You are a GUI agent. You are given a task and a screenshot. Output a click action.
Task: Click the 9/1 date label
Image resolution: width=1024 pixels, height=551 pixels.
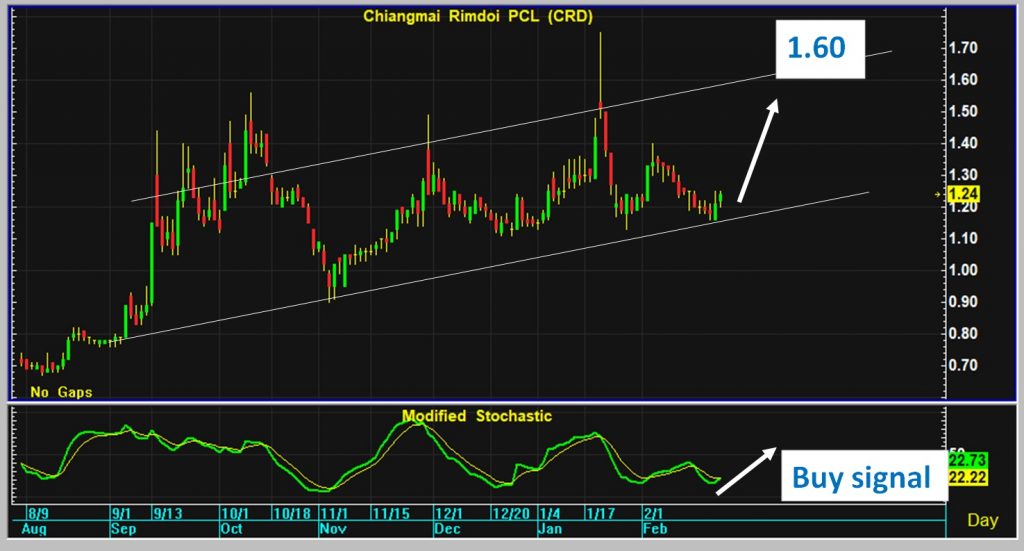(121, 513)
